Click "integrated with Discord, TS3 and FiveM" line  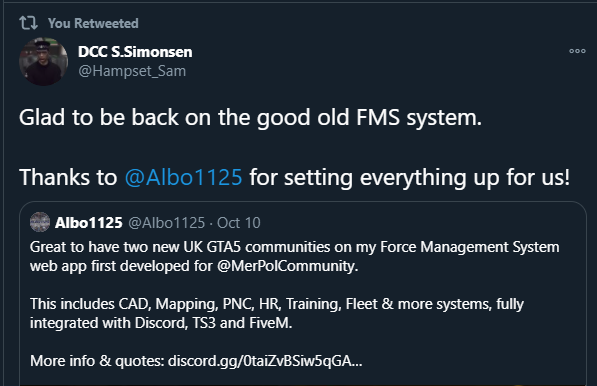coord(161,323)
